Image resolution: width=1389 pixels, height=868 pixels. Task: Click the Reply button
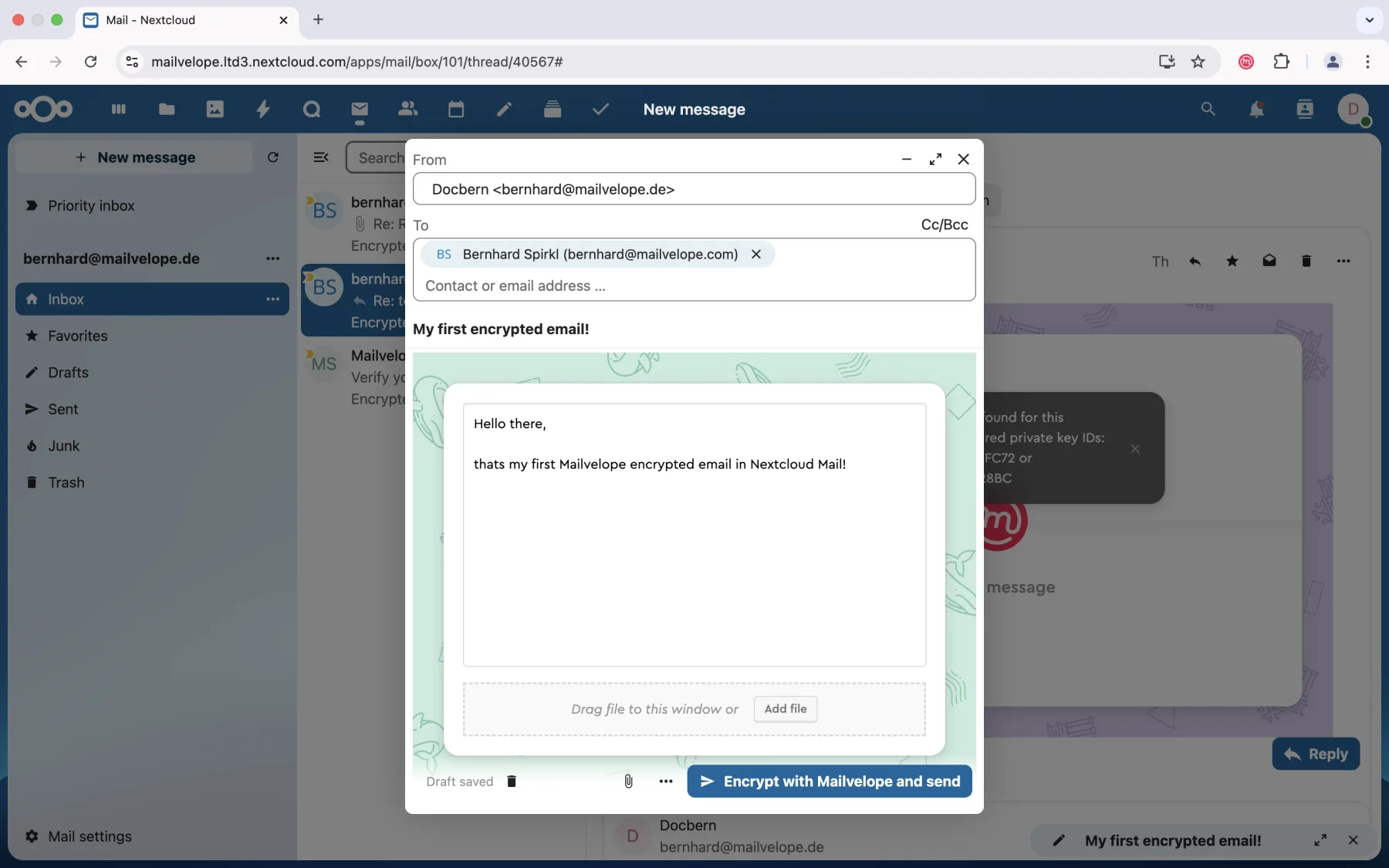(1316, 754)
